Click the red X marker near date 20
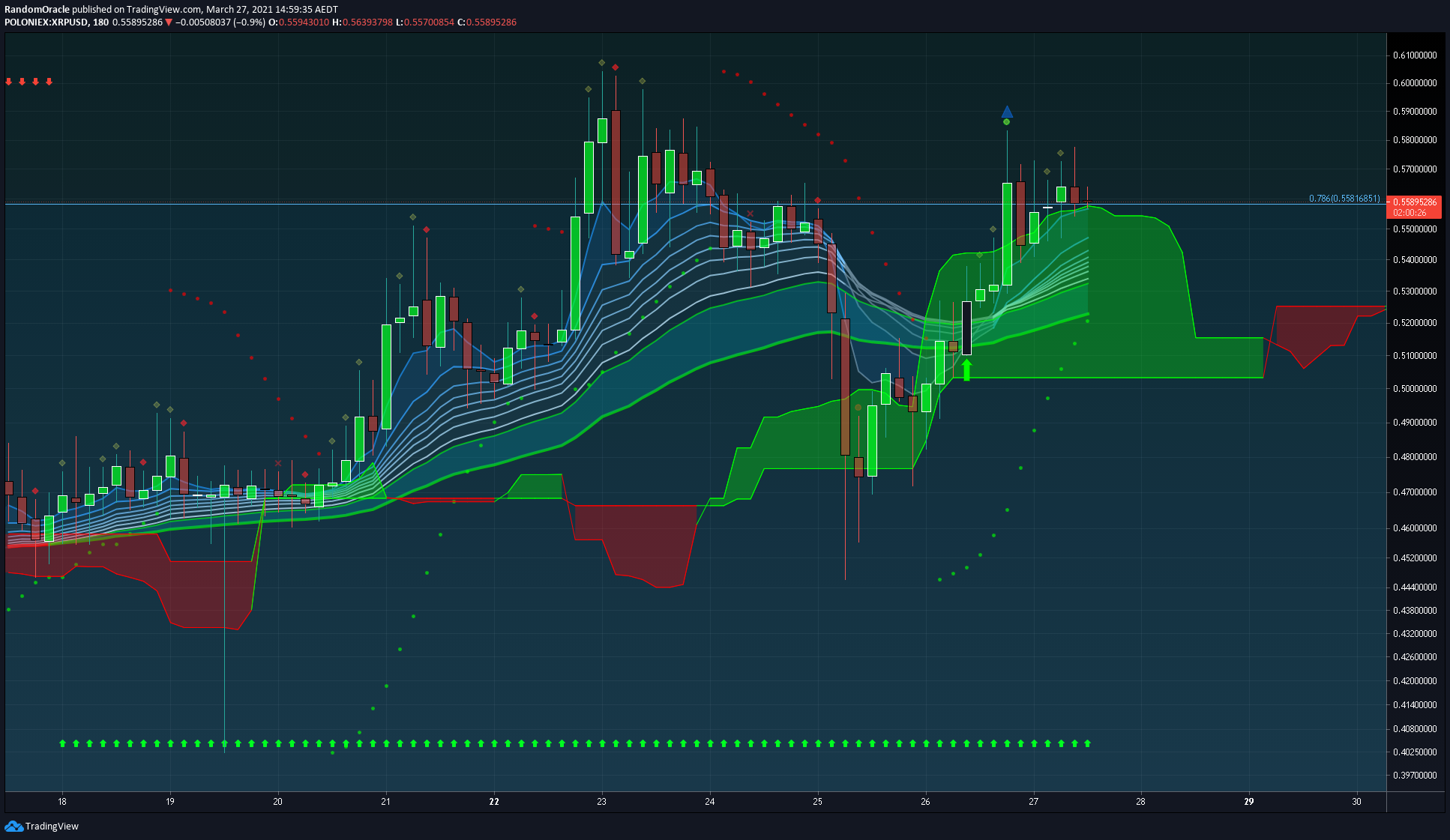The image size is (1450, 840). pyautogui.click(x=278, y=463)
